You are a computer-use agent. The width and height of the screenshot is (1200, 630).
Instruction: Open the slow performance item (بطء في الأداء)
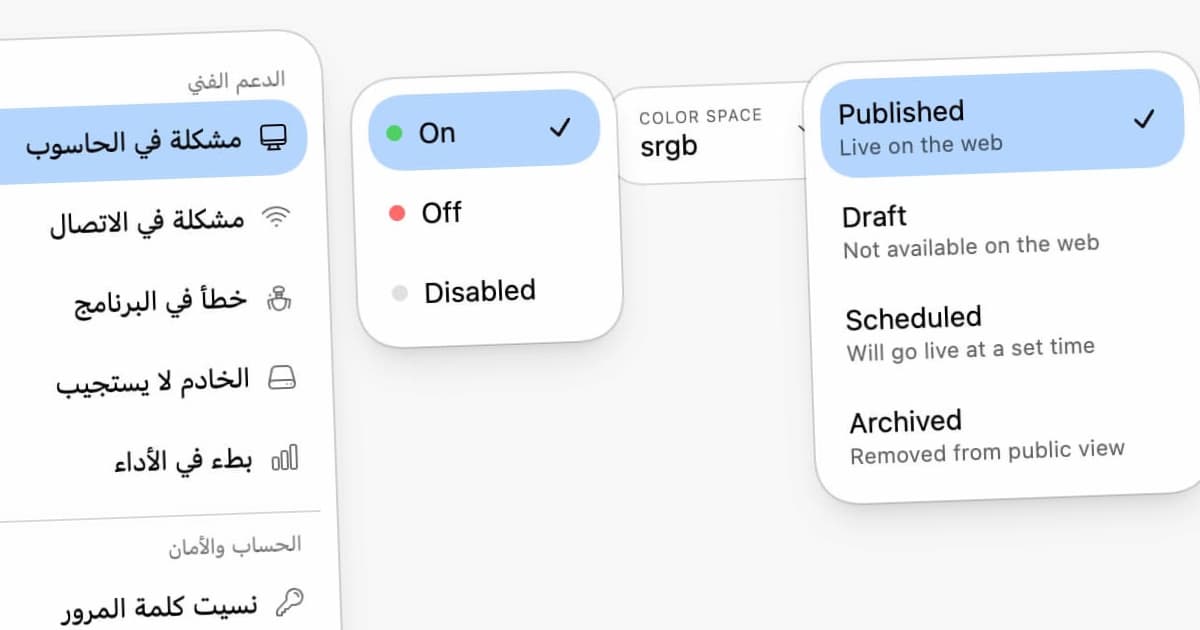pyautogui.click(x=183, y=461)
